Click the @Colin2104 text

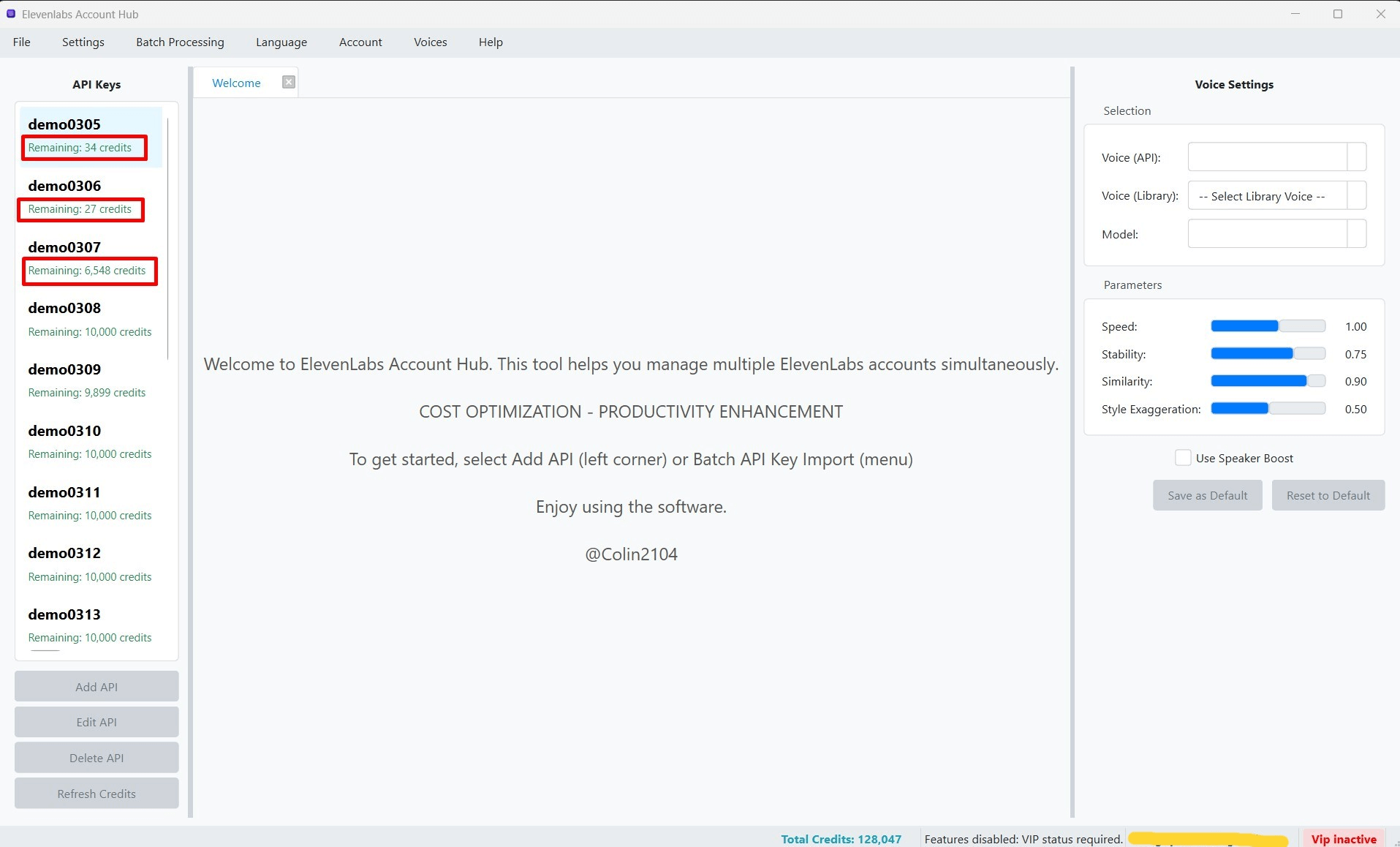click(632, 554)
